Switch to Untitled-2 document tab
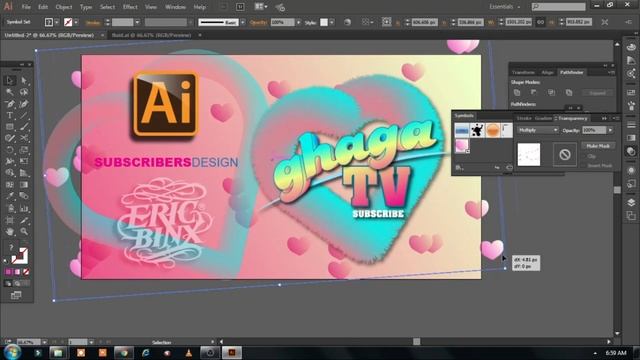 tap(49, 35)
